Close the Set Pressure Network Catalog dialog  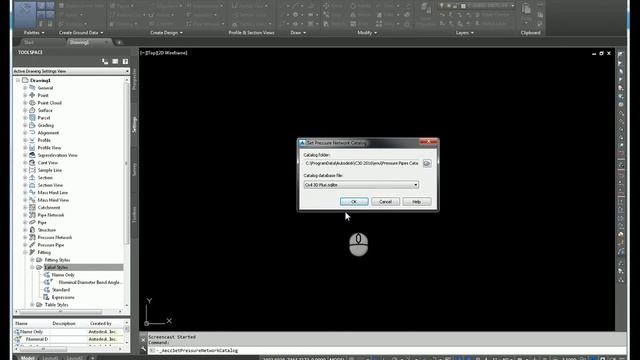(429, 142)
